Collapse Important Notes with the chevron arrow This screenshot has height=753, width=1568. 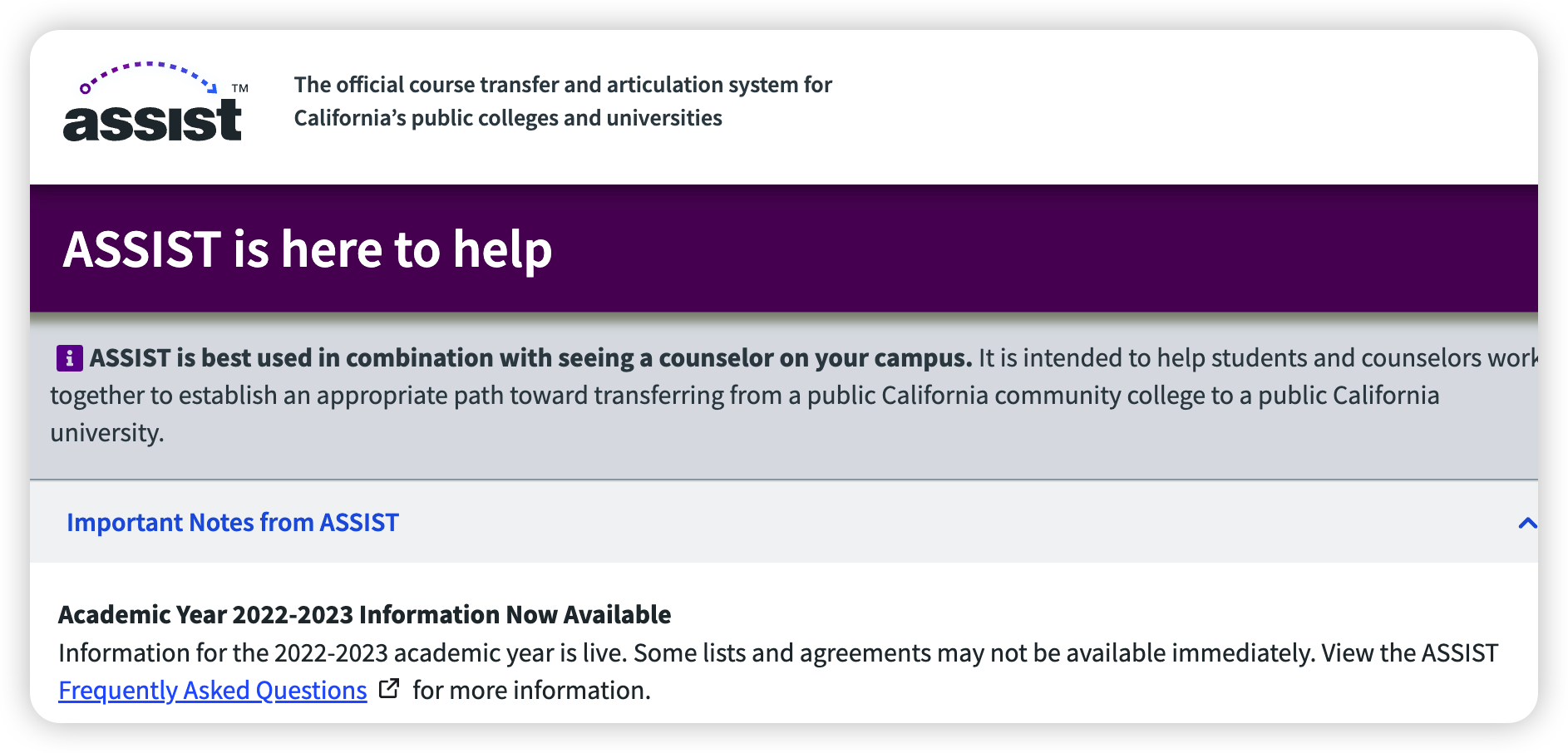[x=1526, y=523]
